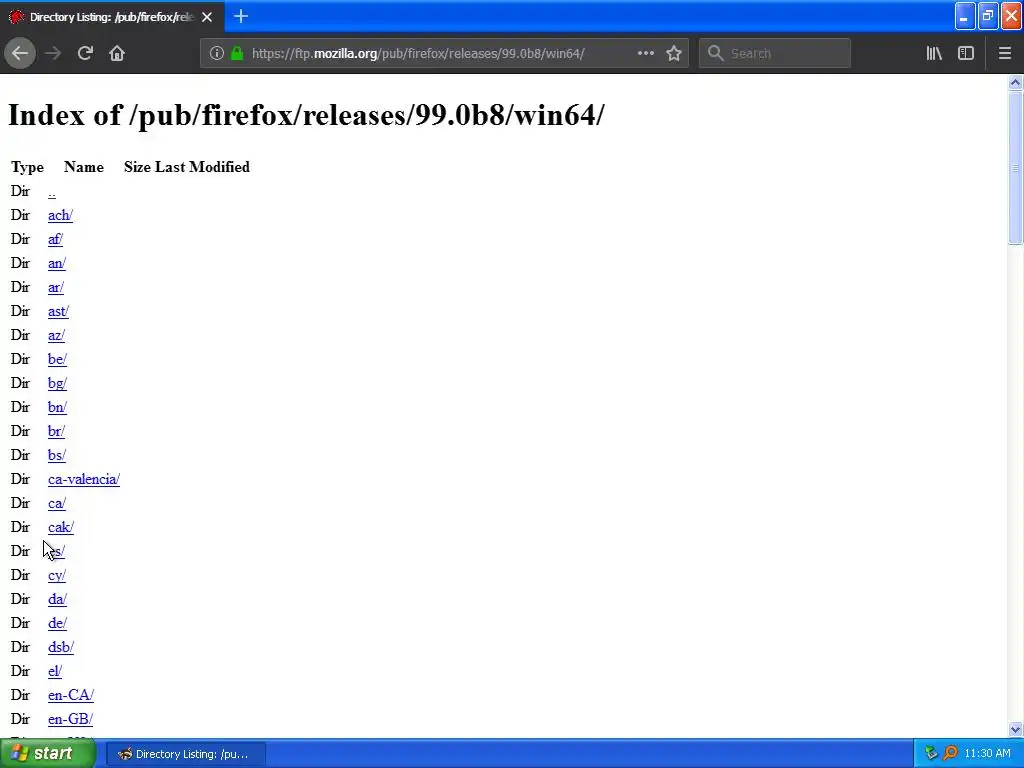Open the Firefox hamburger menu
This screenshot has width=1024, height=768.
[1005, 53]
